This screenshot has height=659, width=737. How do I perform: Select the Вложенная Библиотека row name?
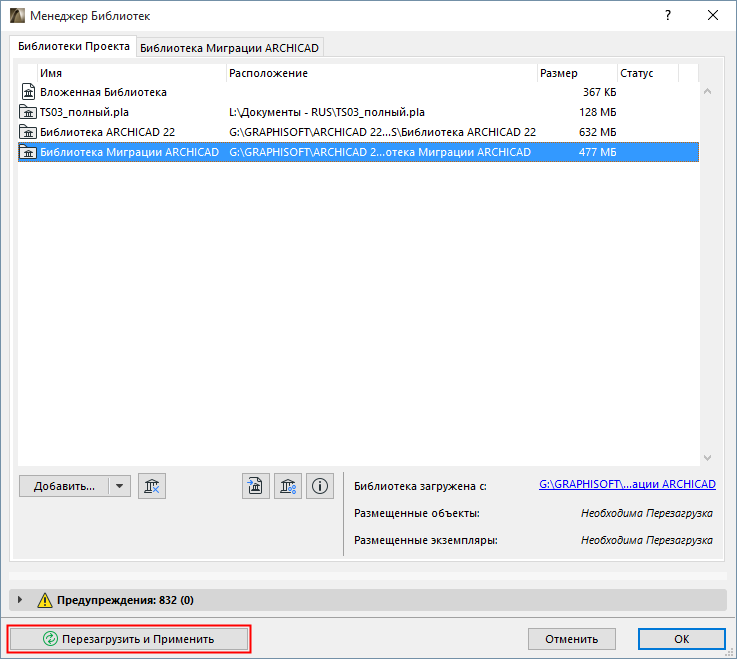[x=103, y=92]
